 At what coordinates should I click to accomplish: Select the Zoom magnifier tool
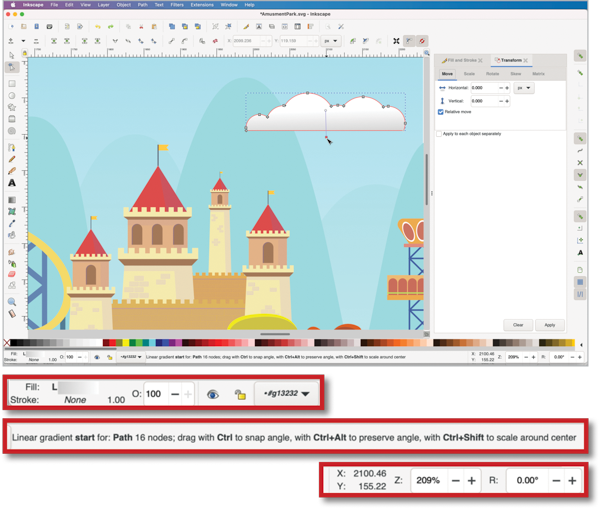[x=12, y=302]
